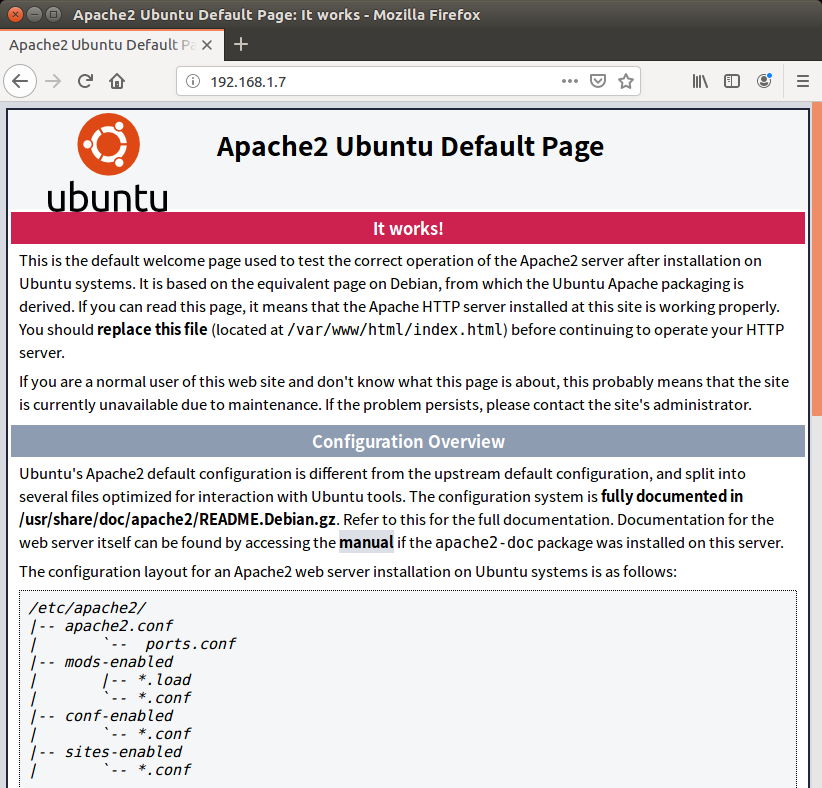This screenshot has height=788, width=822.
Task: Open the Firefox home page
Action: tap(117, 81)
